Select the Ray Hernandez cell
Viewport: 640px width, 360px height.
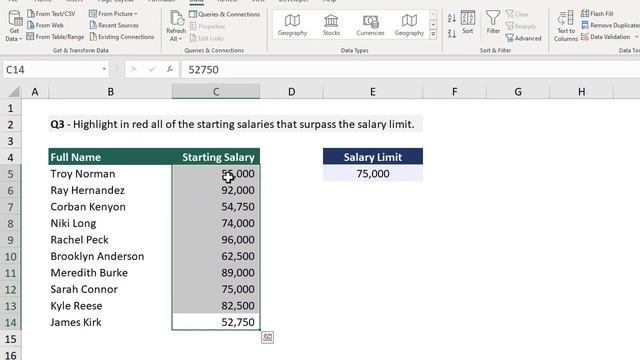point(110,190)
